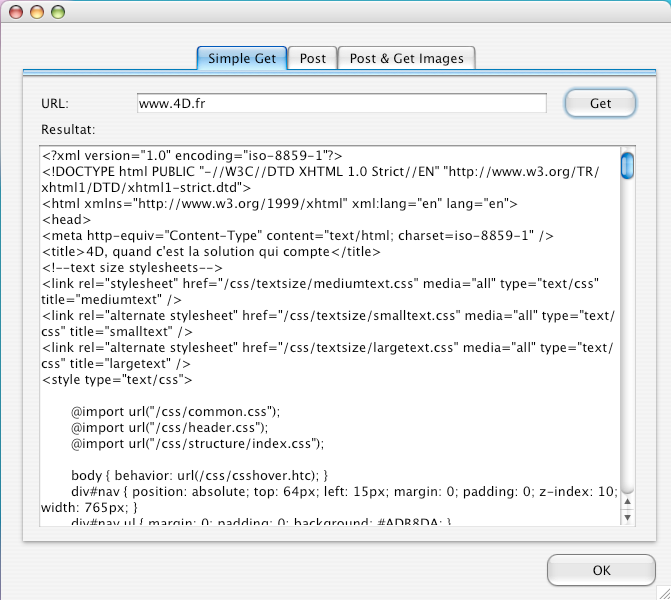Click the scroll down arrow of results
Image resolution: width=671 pixels, height=600 pixels.
tap(627, 518)
